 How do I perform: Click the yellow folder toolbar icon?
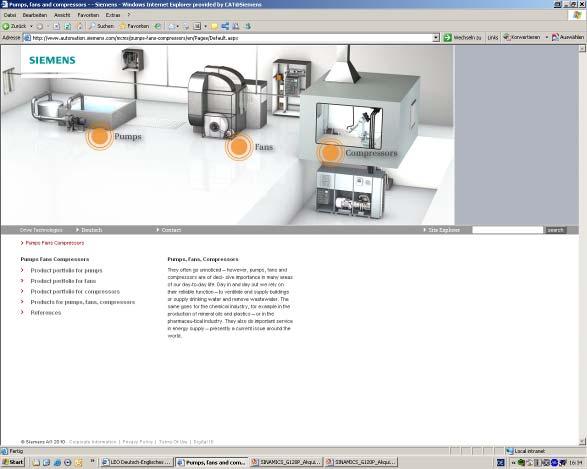coord(215,26)
